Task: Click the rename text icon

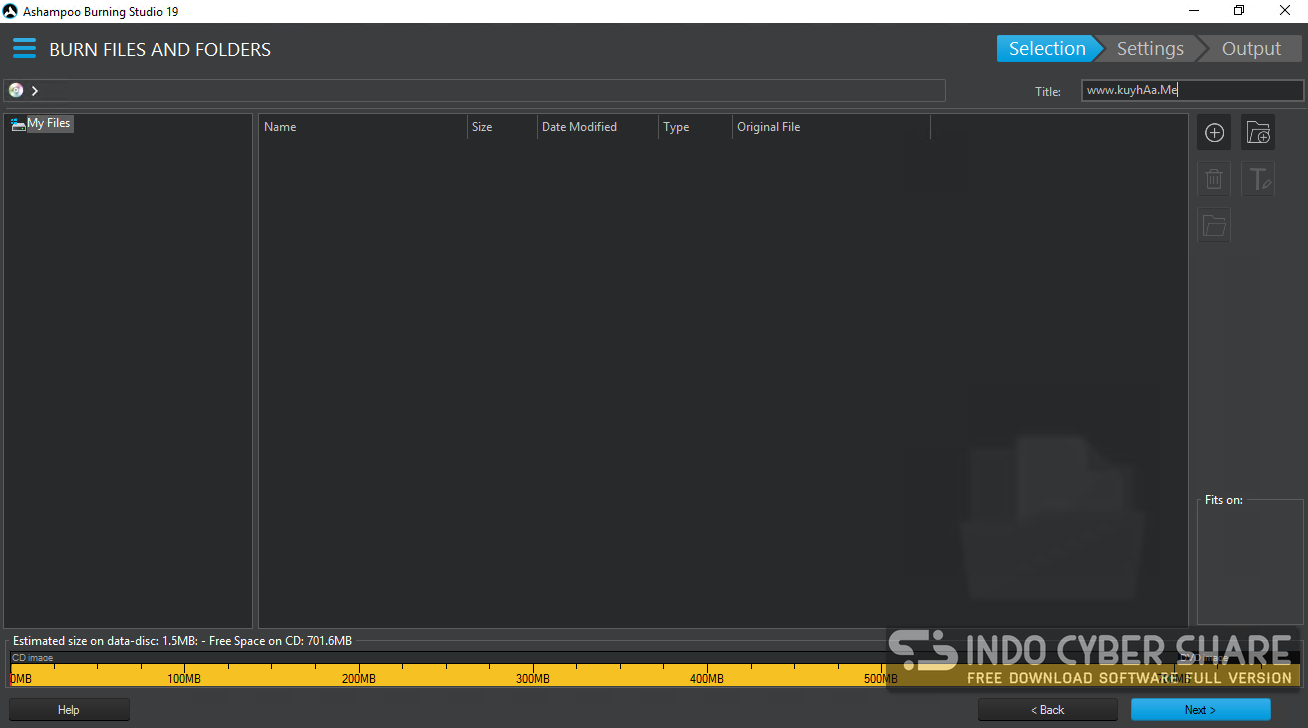Action: pyautogui.click(x=1258, y=179)
